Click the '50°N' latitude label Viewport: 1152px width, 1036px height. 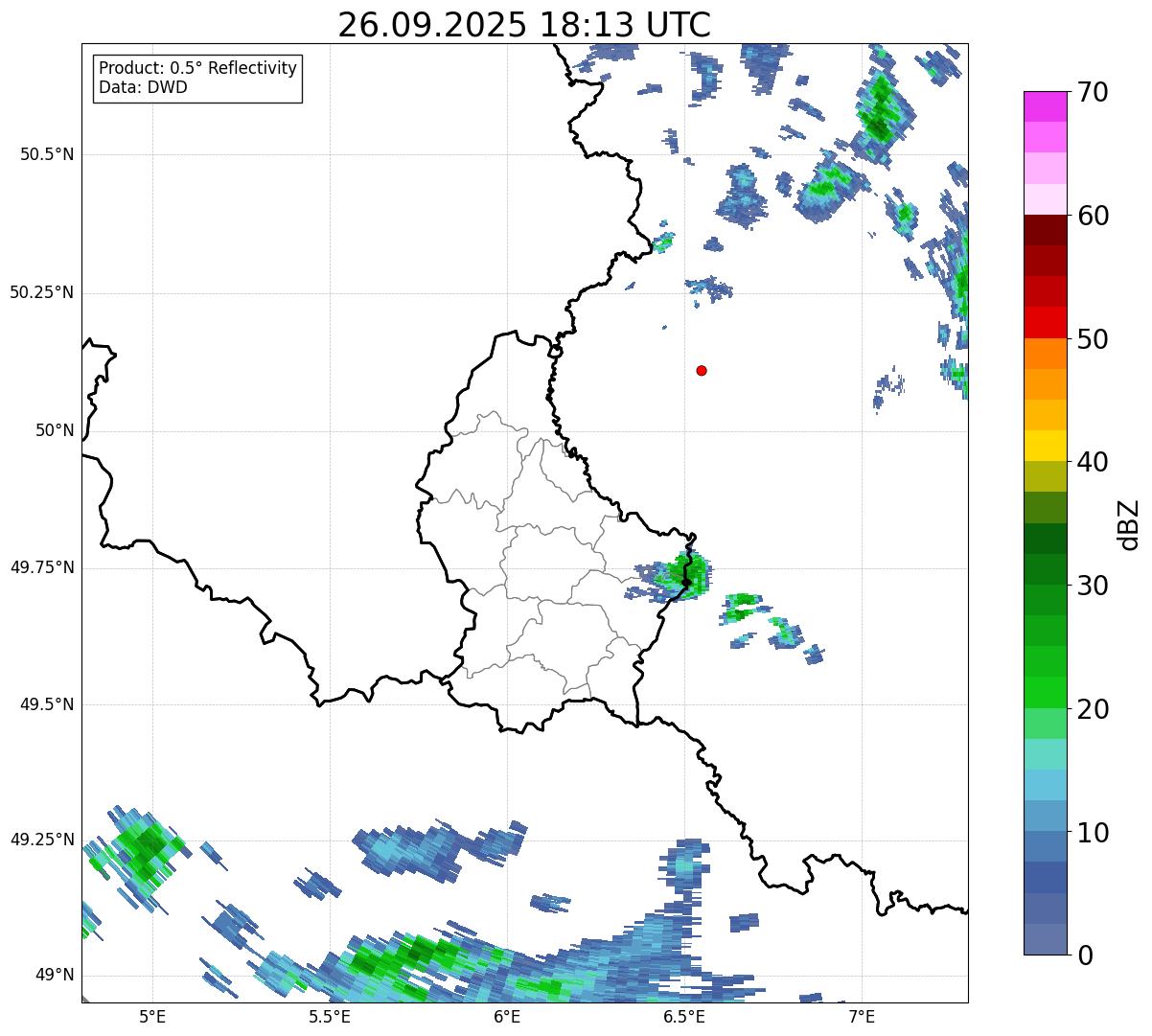(x=55, y=430)
